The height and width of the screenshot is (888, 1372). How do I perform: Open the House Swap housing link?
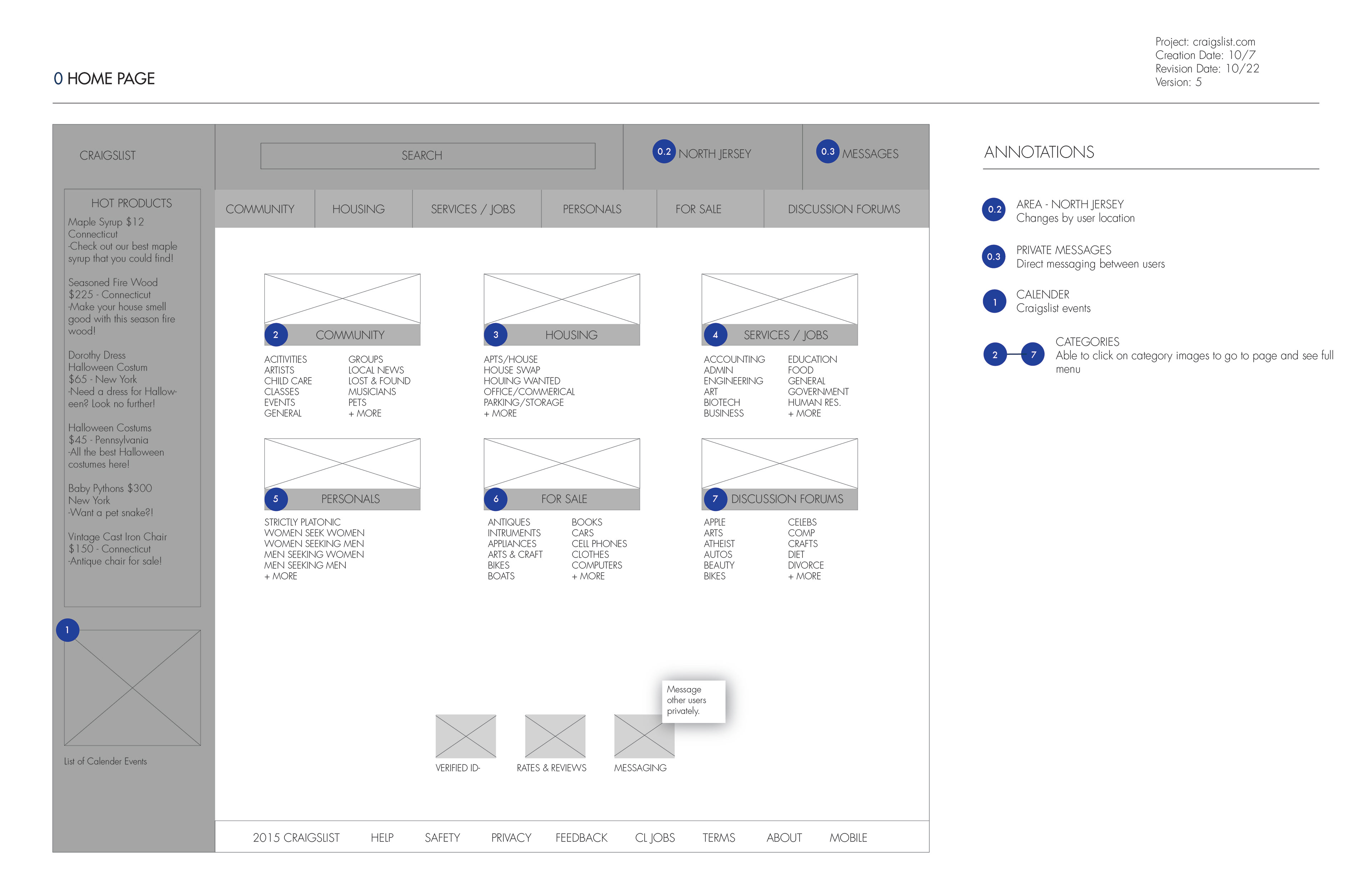[x=512, y=370]
